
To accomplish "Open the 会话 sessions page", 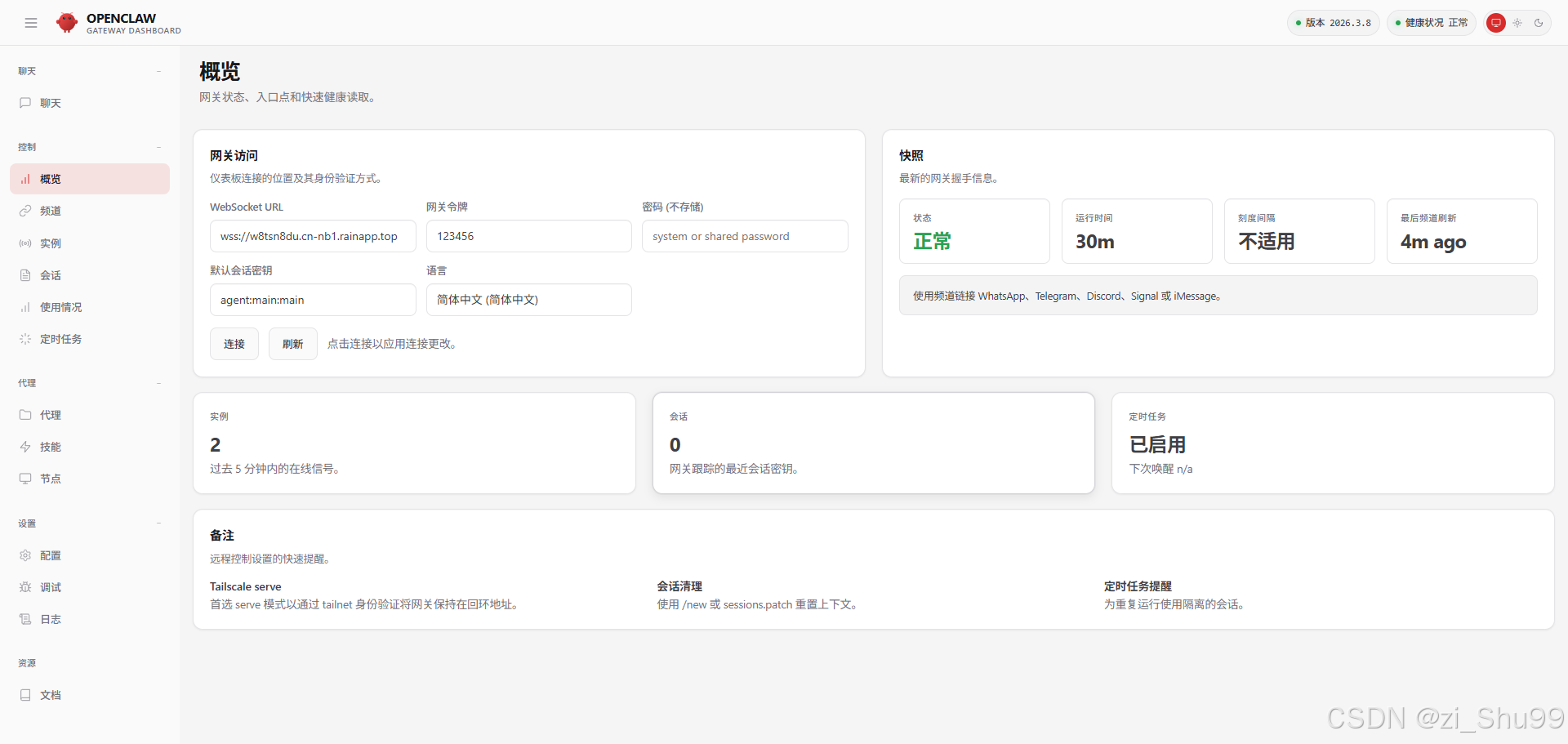I will [x=51, y=275].
